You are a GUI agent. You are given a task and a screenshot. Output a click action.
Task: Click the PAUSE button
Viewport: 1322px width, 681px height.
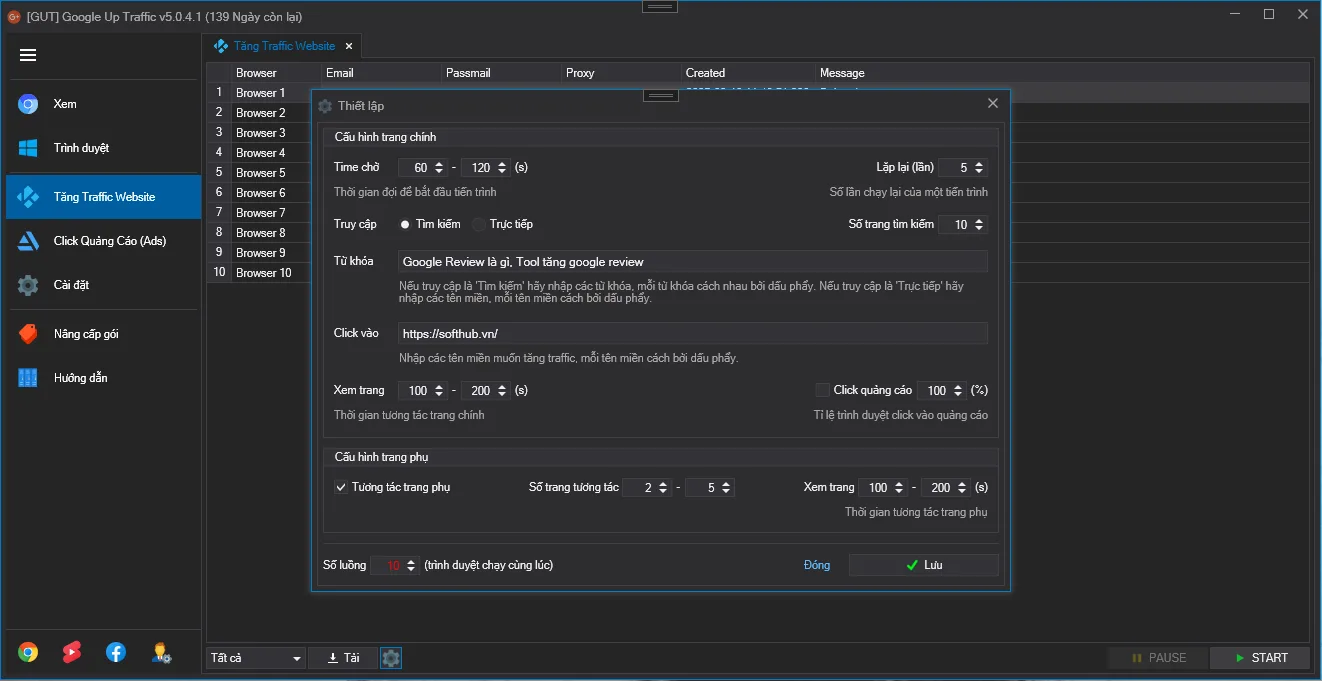pyautogui.click(x=1158, y=658)
